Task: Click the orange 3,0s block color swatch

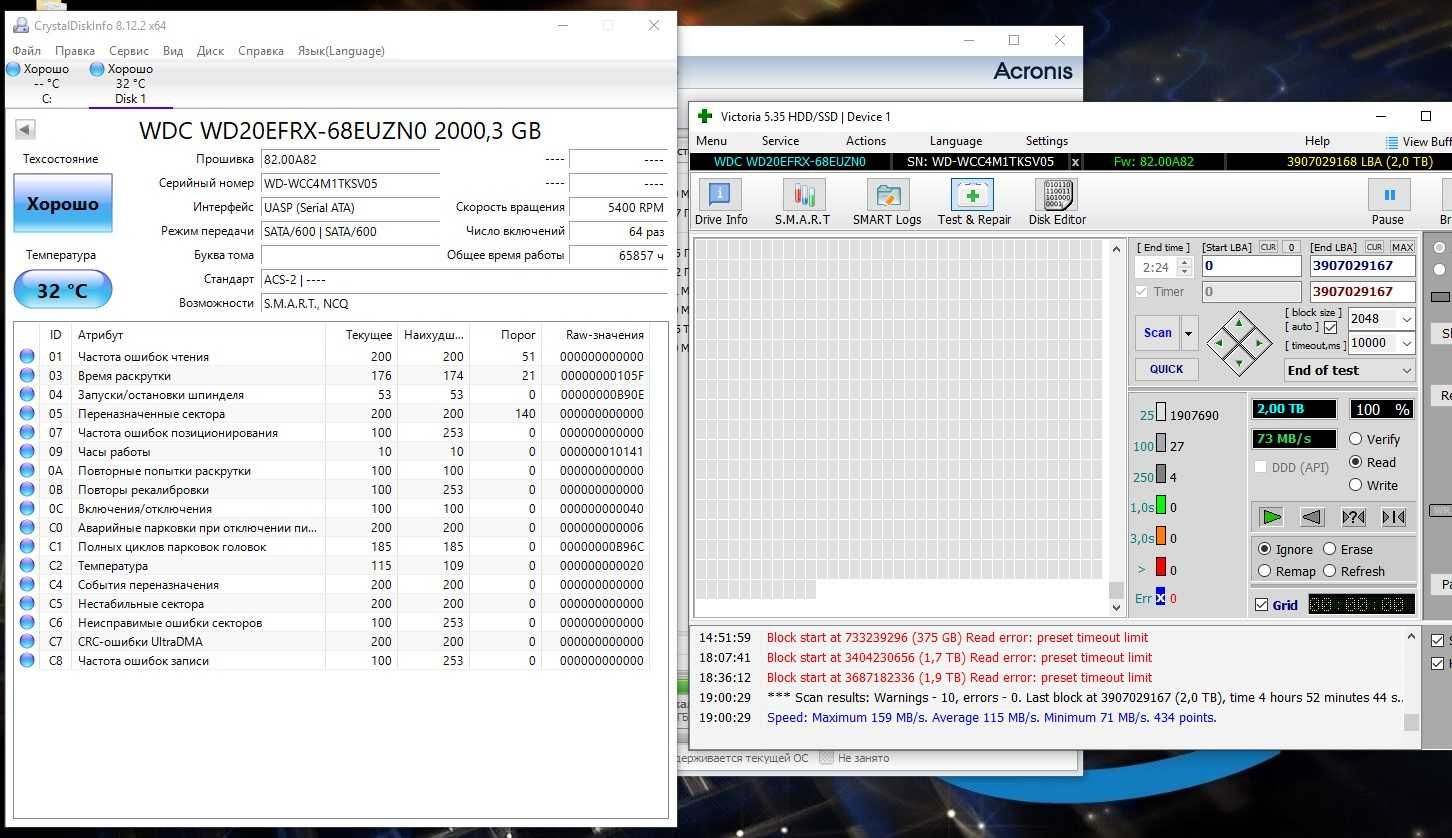Action: [x=1161, y=536]
